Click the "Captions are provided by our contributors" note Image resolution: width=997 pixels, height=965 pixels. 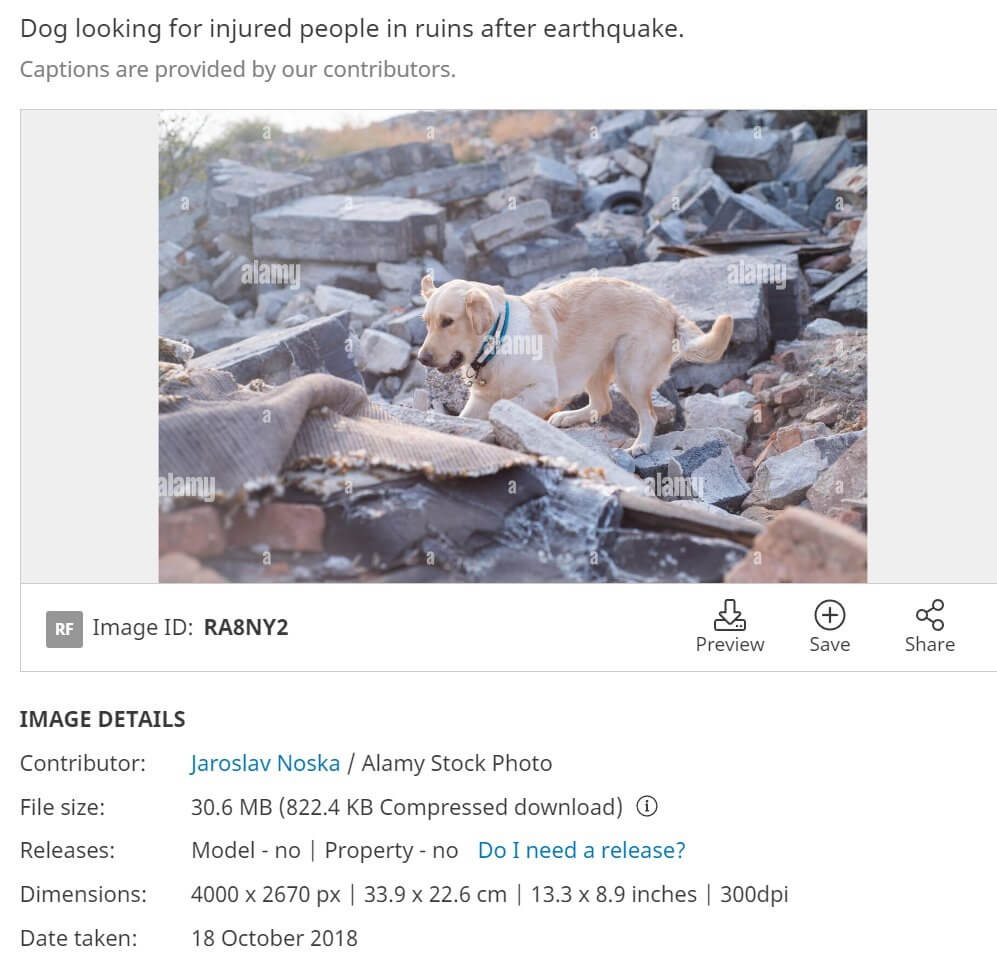click(x=237, y=70)
